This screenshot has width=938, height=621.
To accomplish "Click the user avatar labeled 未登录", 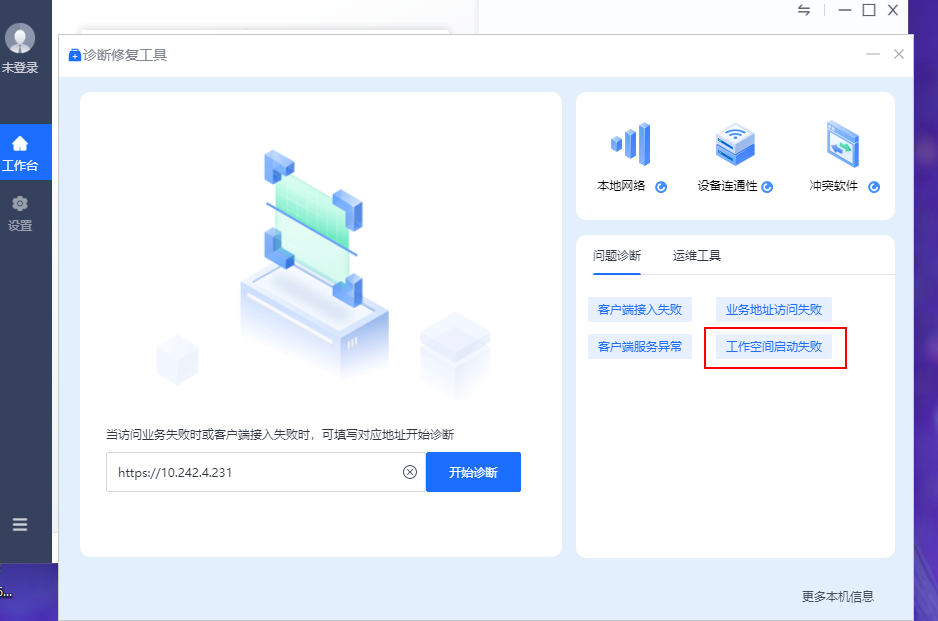I will pos(20,39).
